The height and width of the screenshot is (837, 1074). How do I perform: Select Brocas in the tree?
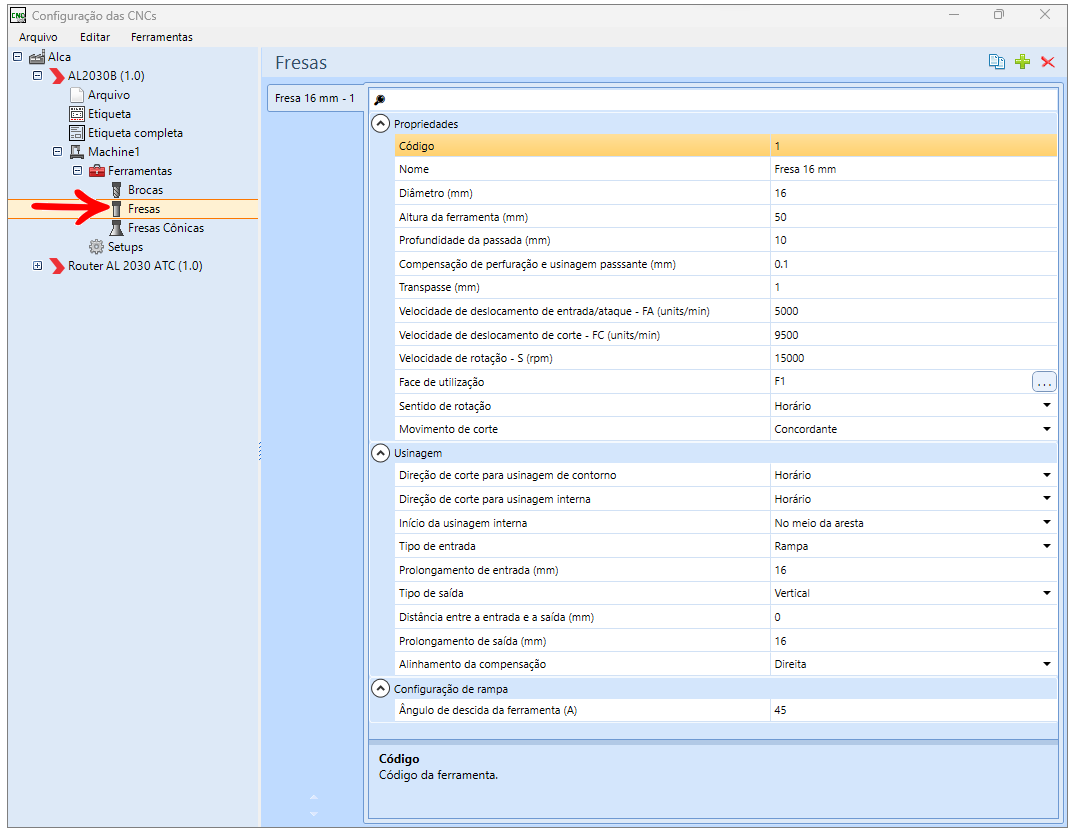(145, 190)
